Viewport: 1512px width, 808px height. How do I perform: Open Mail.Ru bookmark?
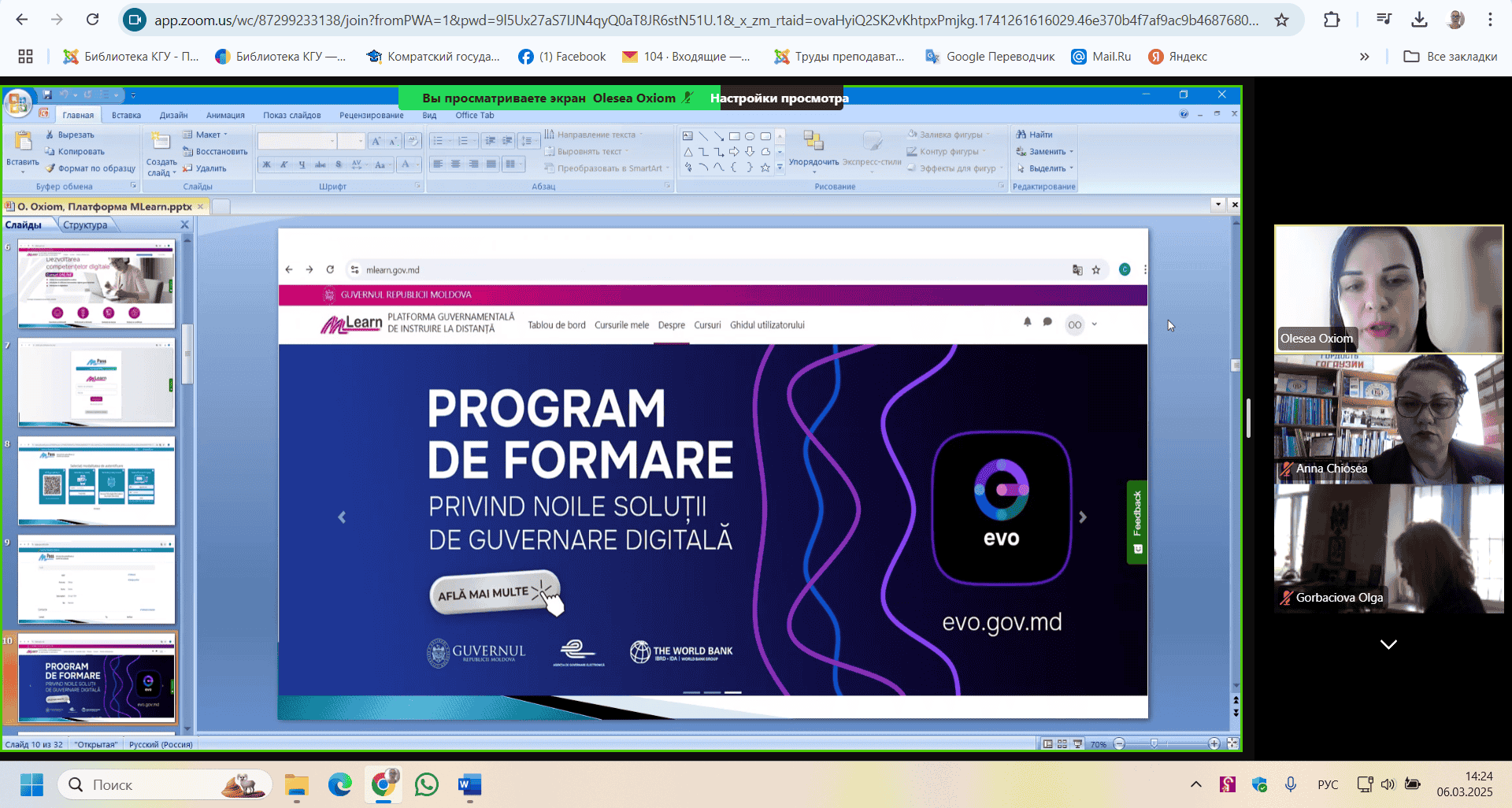point(1101,57)
